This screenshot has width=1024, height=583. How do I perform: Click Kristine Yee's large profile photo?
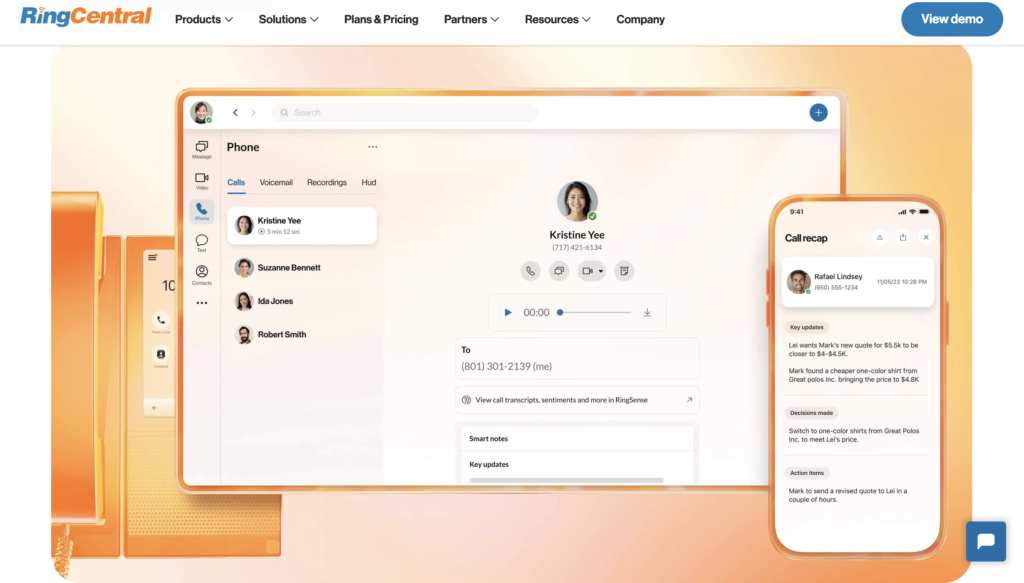tap(577, 201)
